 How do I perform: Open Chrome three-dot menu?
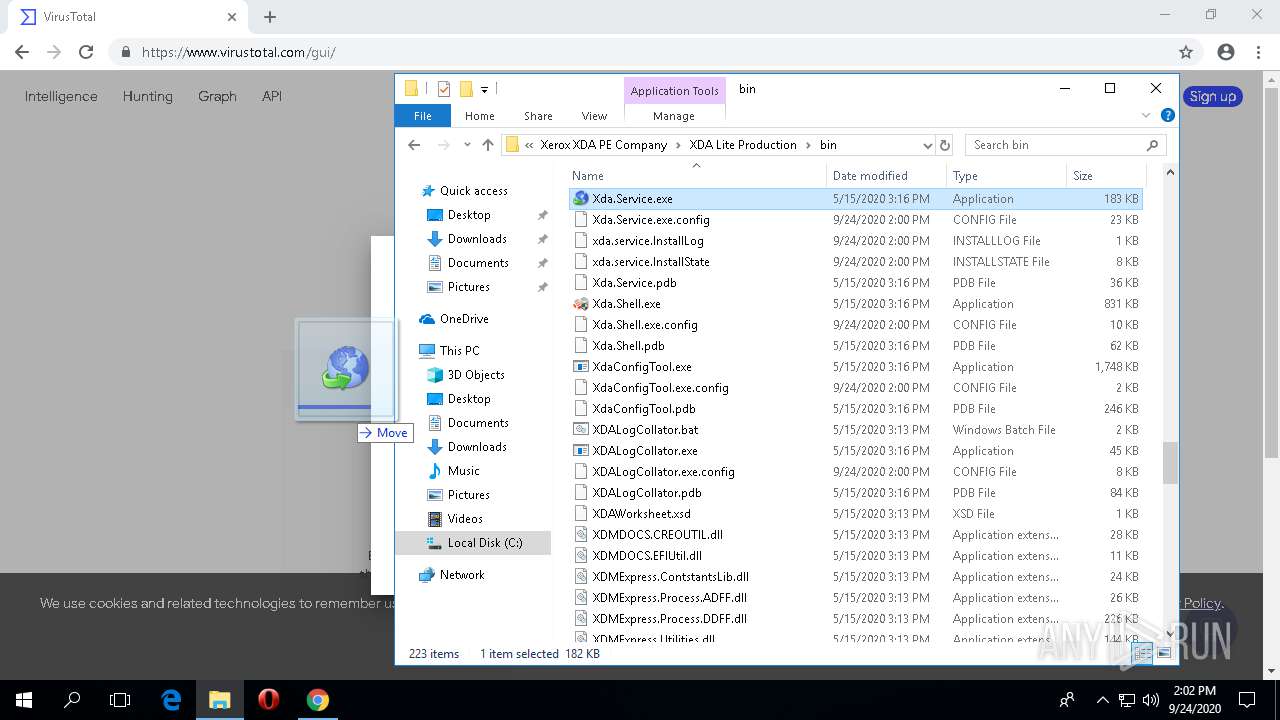tap(1258, 52)
